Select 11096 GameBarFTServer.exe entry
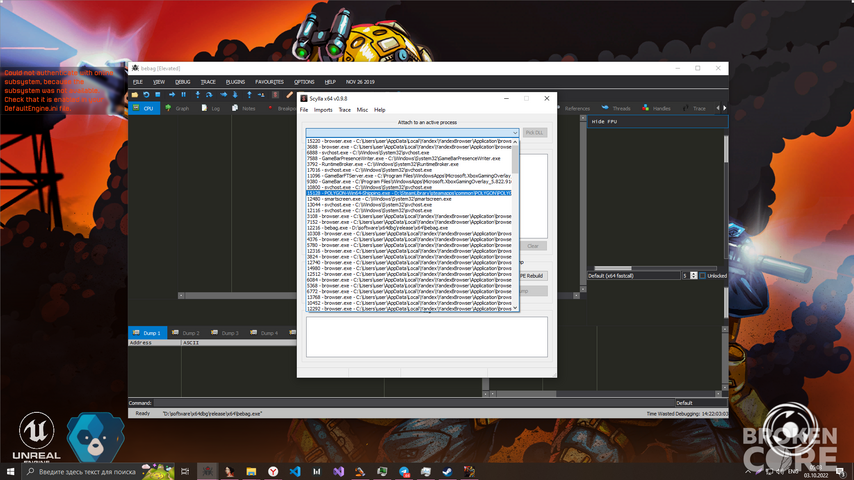 (x=408, y=176)
